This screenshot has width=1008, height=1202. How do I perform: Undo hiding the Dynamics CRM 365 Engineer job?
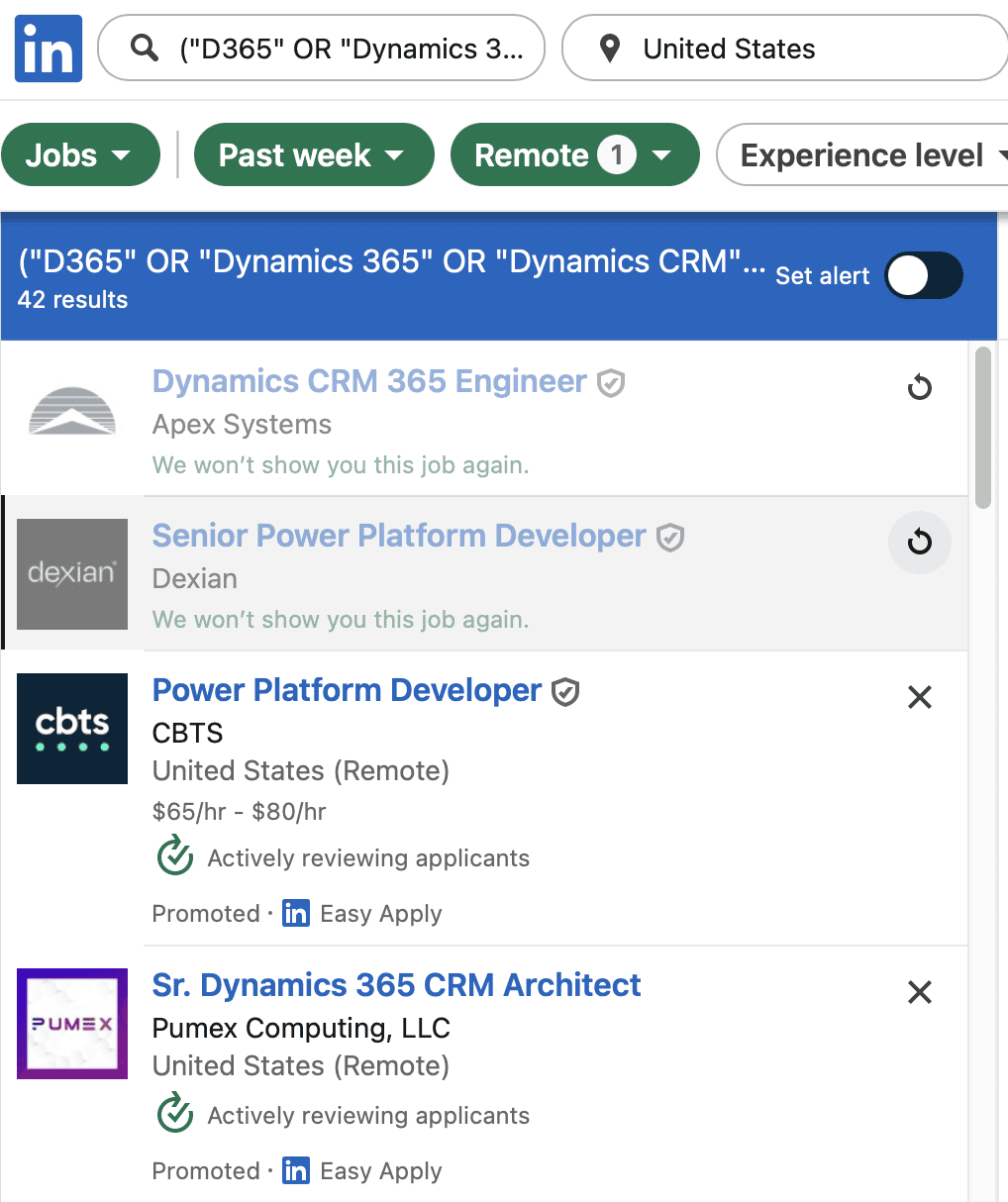[x=919, y=387]
